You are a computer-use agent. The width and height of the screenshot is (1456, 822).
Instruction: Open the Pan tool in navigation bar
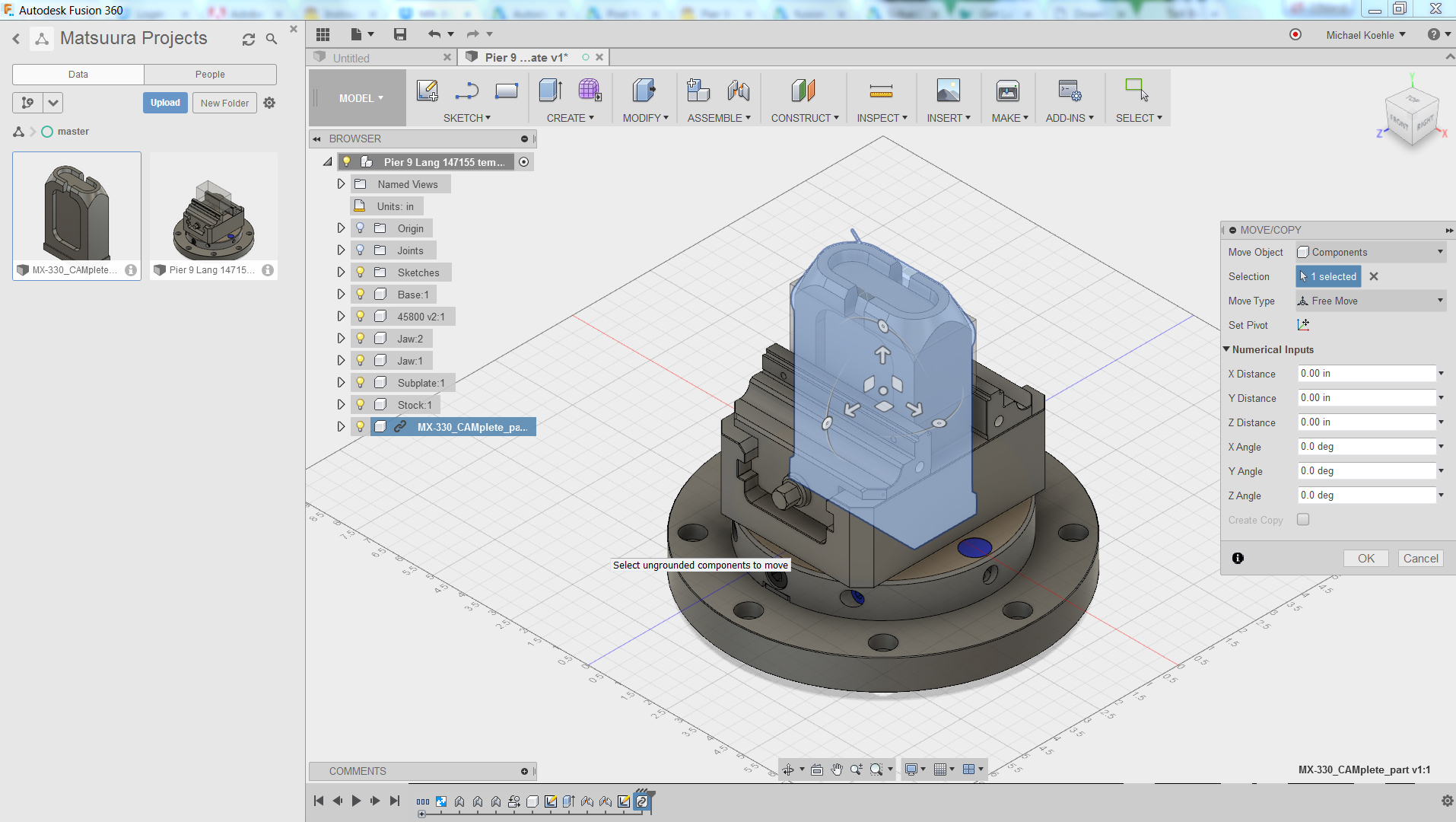point(837,769)
